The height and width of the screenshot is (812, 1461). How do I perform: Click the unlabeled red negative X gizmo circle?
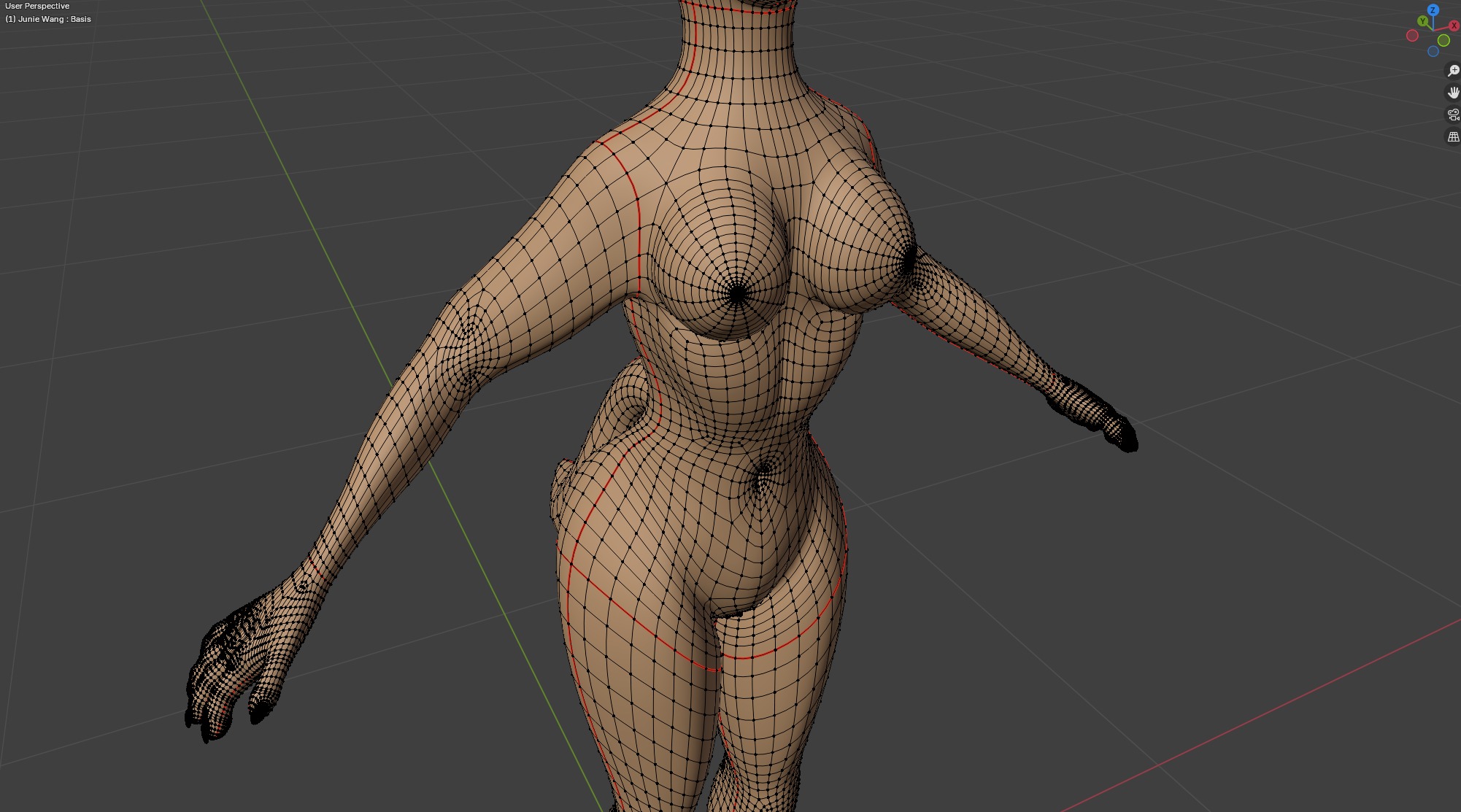click(x=1412, y=36)
